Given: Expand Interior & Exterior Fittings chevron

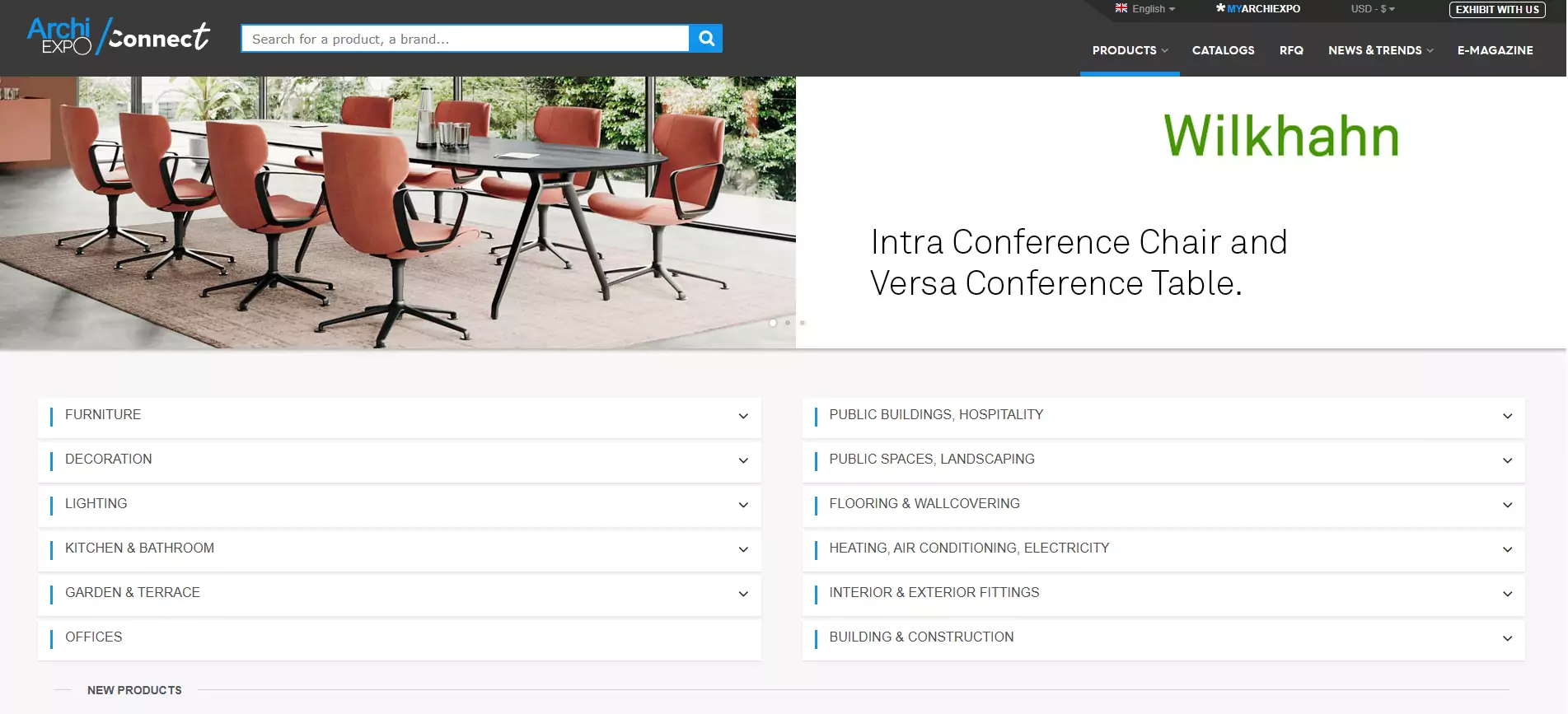Looking at the screenshot, I should click(1507, 594).
